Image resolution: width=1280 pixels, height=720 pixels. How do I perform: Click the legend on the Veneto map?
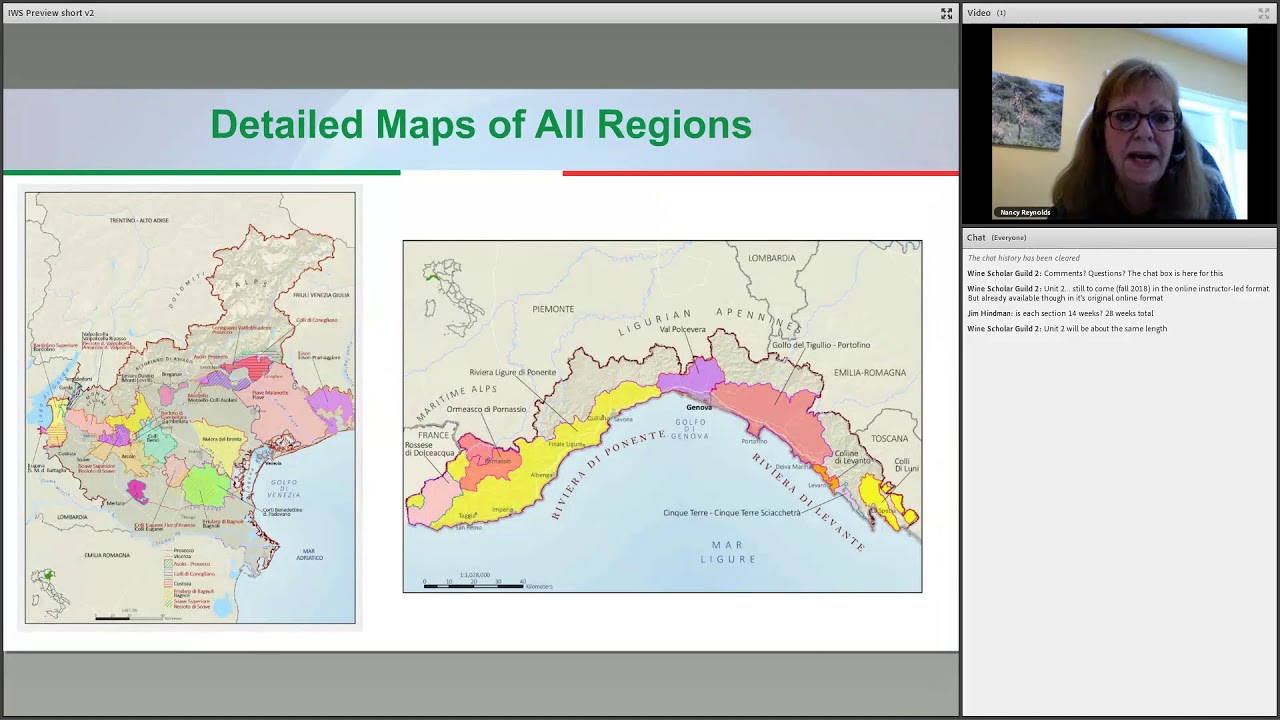(x=191, y=578)
